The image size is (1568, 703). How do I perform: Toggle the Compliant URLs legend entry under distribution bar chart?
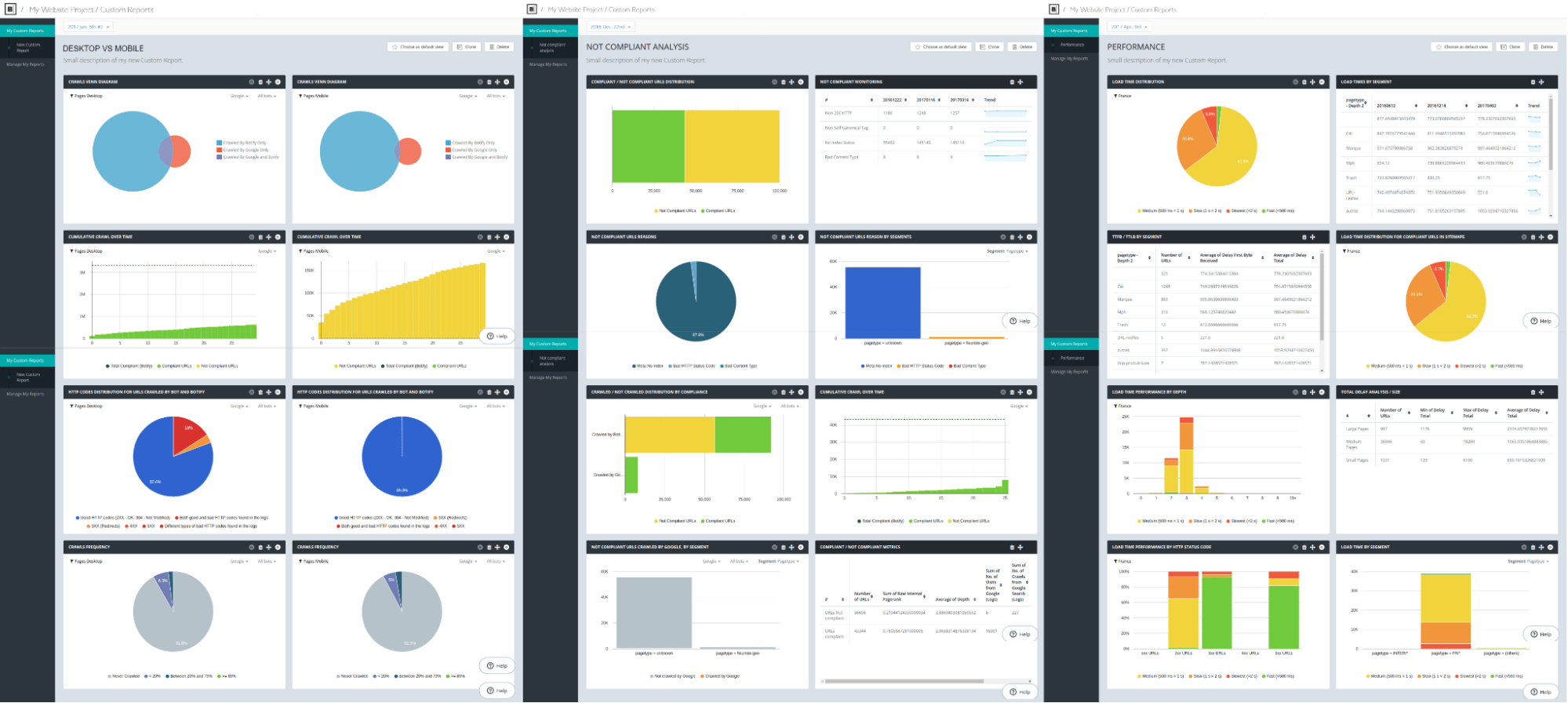click(x=719, y=210)
